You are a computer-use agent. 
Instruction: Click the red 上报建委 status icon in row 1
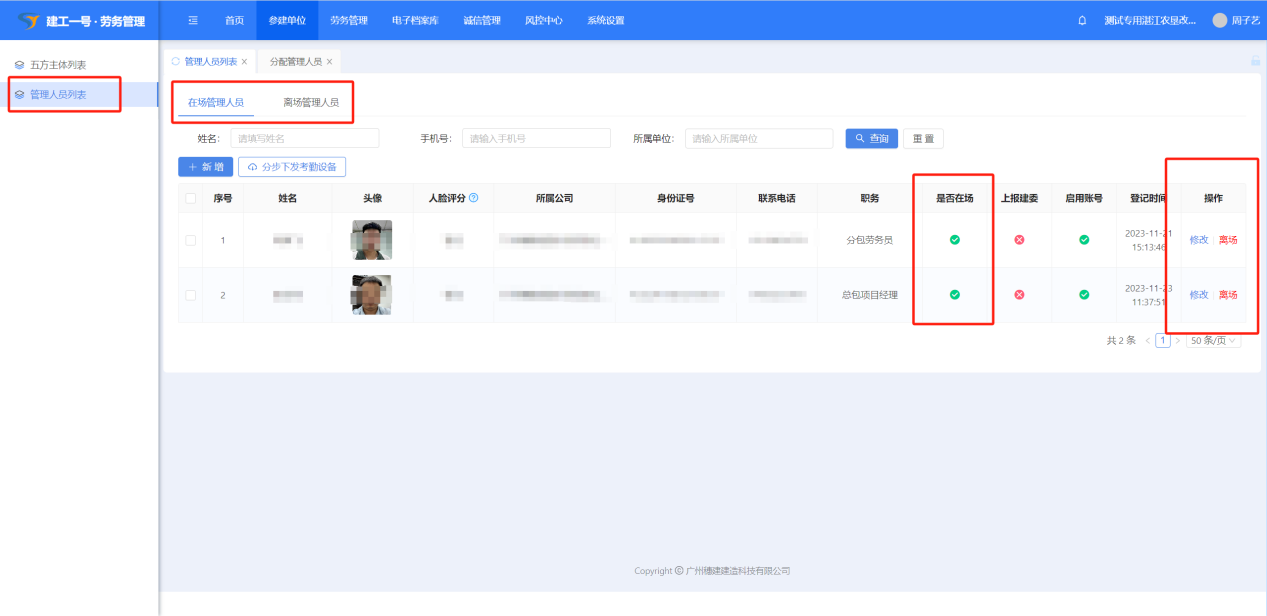(x=1019, y=240)
